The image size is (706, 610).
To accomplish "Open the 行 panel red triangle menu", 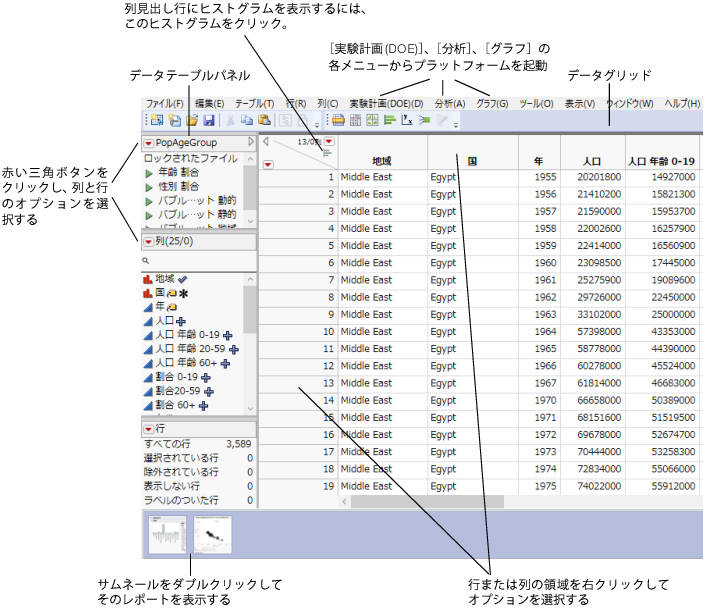I will (148, 427).
